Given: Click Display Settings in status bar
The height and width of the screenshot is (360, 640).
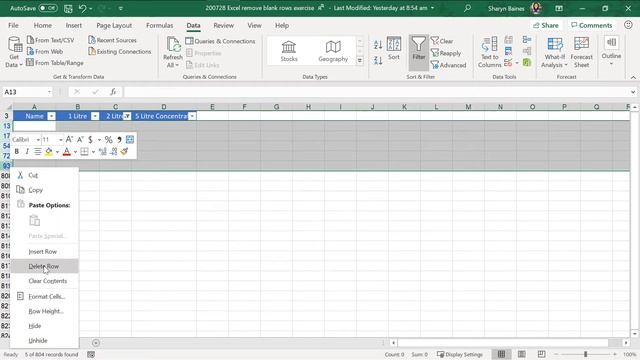Looking at the screenshot, I should click(x=460, y=354).
